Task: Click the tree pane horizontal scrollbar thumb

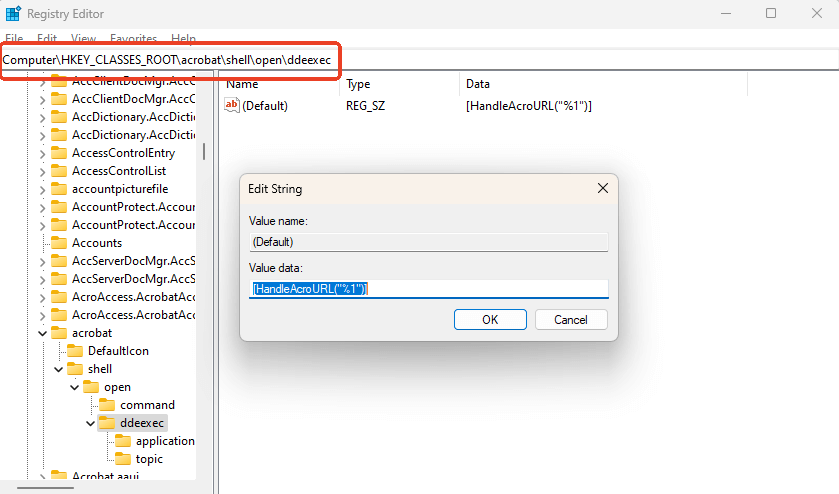Action: point(45,488)
